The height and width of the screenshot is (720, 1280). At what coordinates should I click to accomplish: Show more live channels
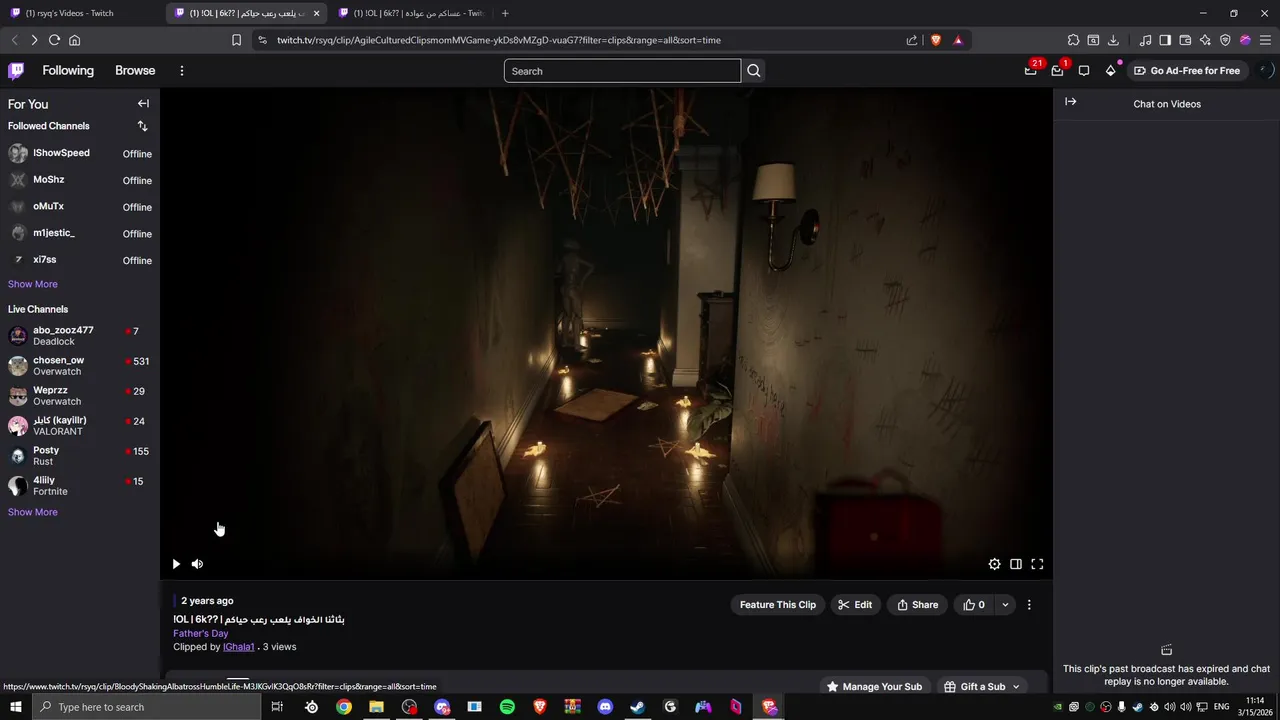click(x=33, y=512)
